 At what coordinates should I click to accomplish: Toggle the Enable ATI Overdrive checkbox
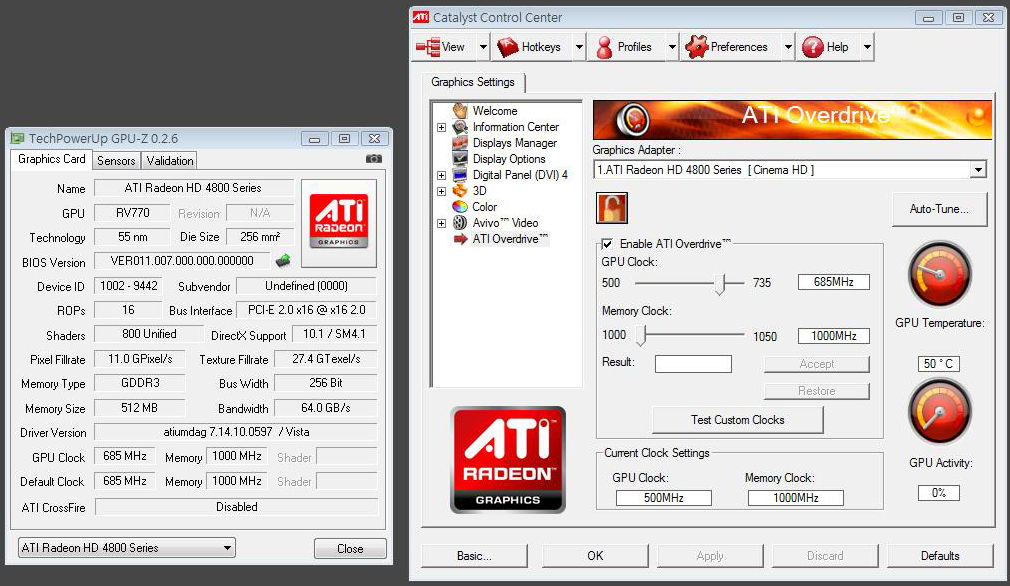(607, 243)
